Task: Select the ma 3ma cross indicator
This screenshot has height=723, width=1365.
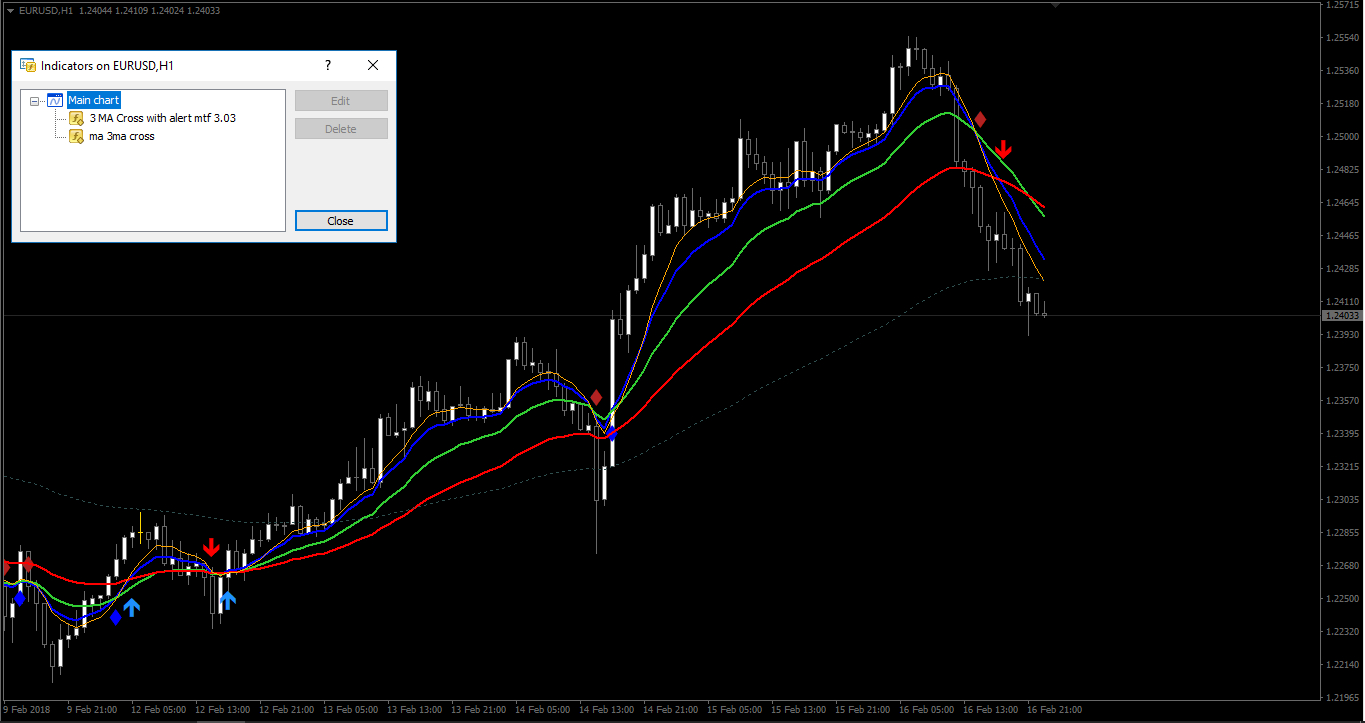Action: 121,136
